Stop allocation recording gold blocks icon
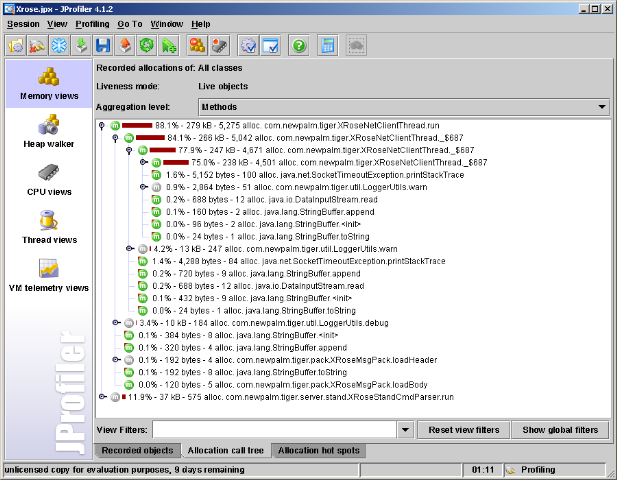Viewport: 617px width, 480px height. [x=197, y=46]
